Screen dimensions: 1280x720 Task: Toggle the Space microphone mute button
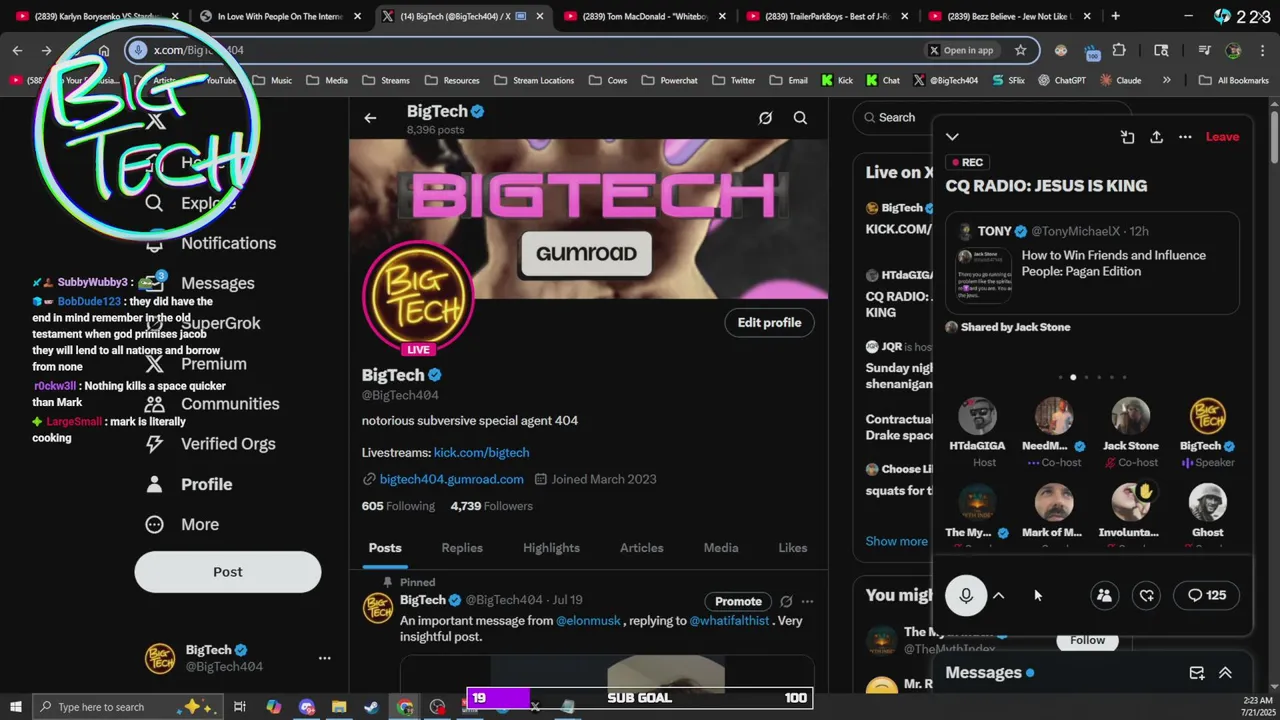pos(966,595)
